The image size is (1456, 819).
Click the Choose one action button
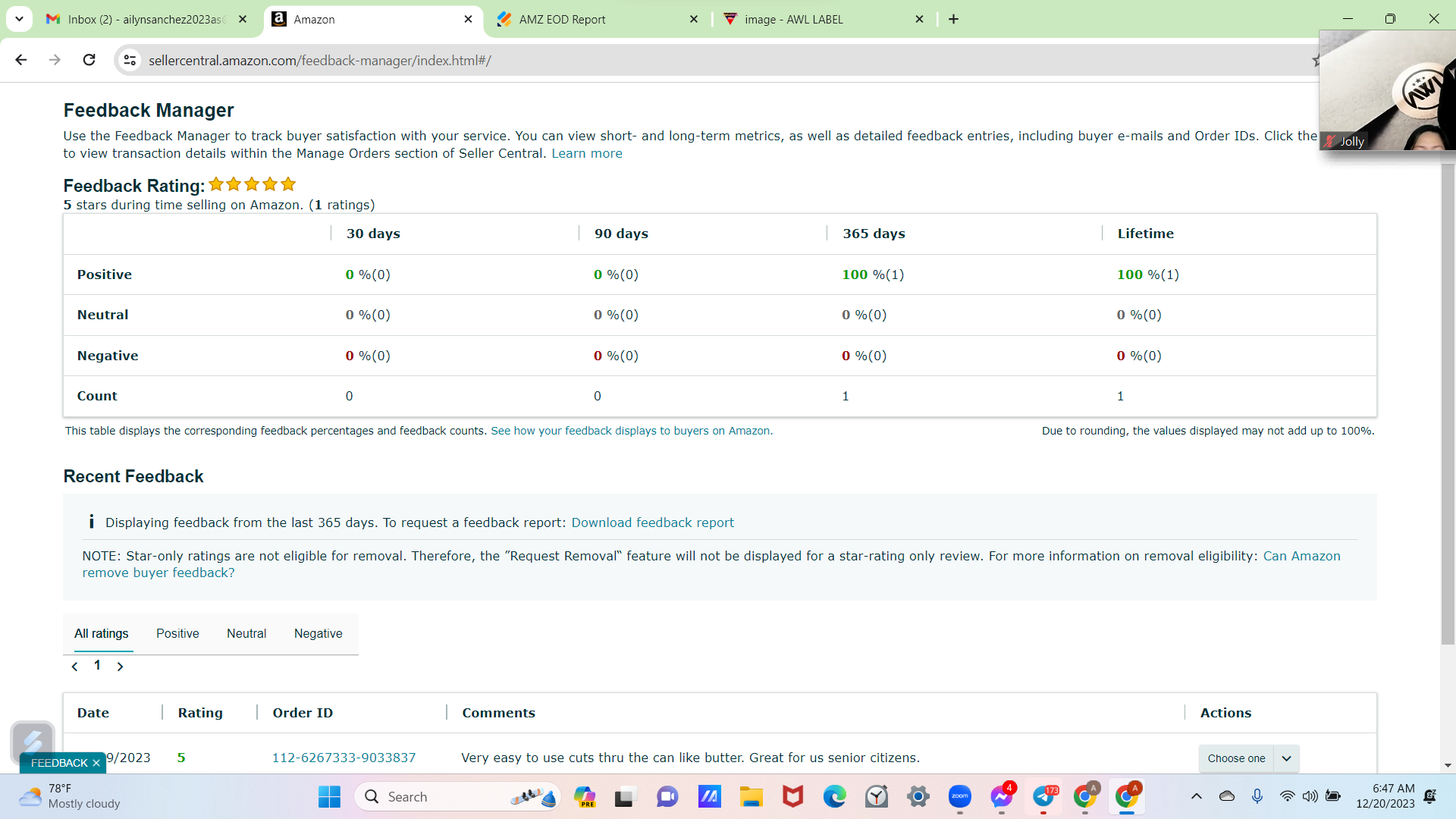1236,758
